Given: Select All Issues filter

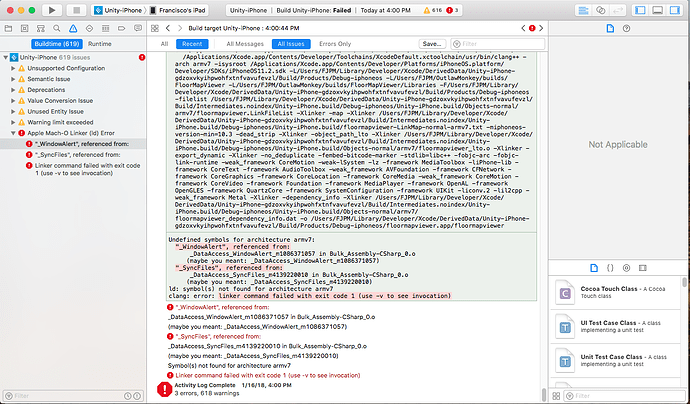Looking at the screenshot, I should [291, 44].
